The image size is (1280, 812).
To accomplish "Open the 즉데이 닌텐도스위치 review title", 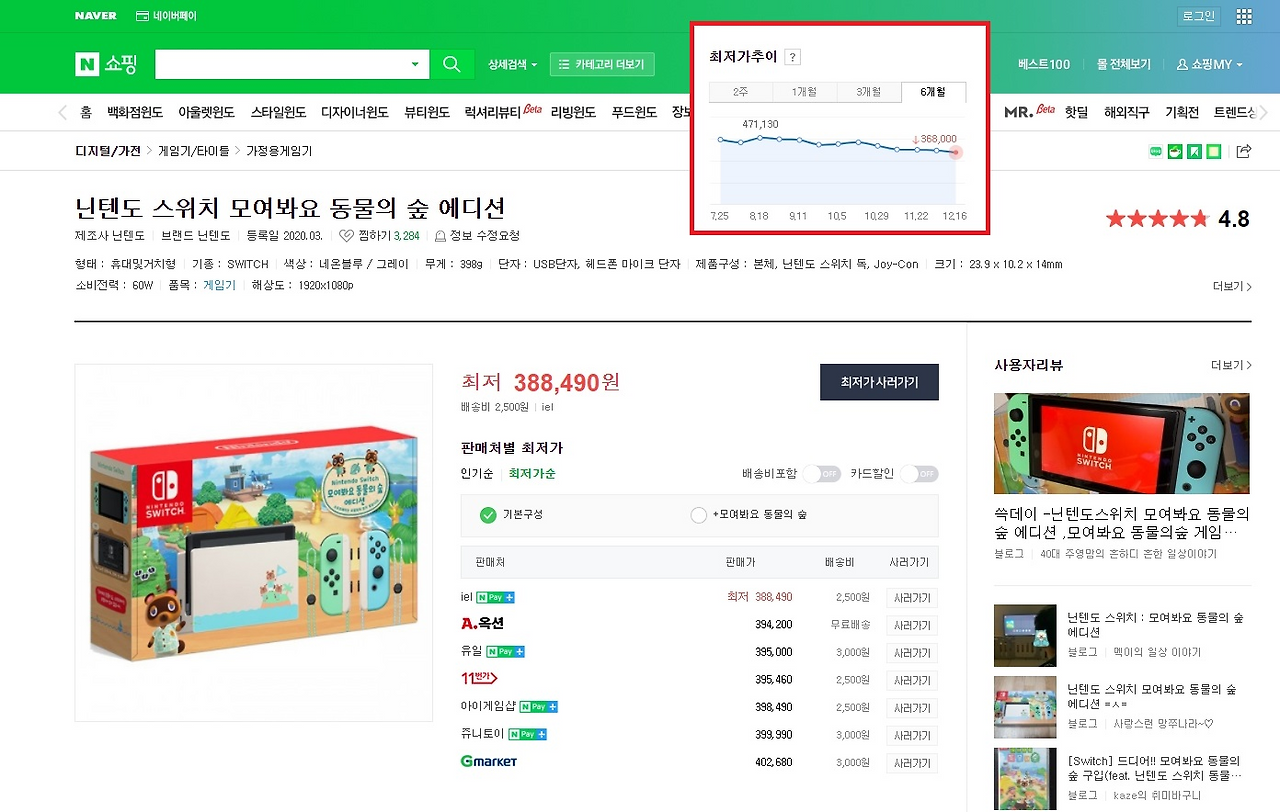I will coord(1122,522).
